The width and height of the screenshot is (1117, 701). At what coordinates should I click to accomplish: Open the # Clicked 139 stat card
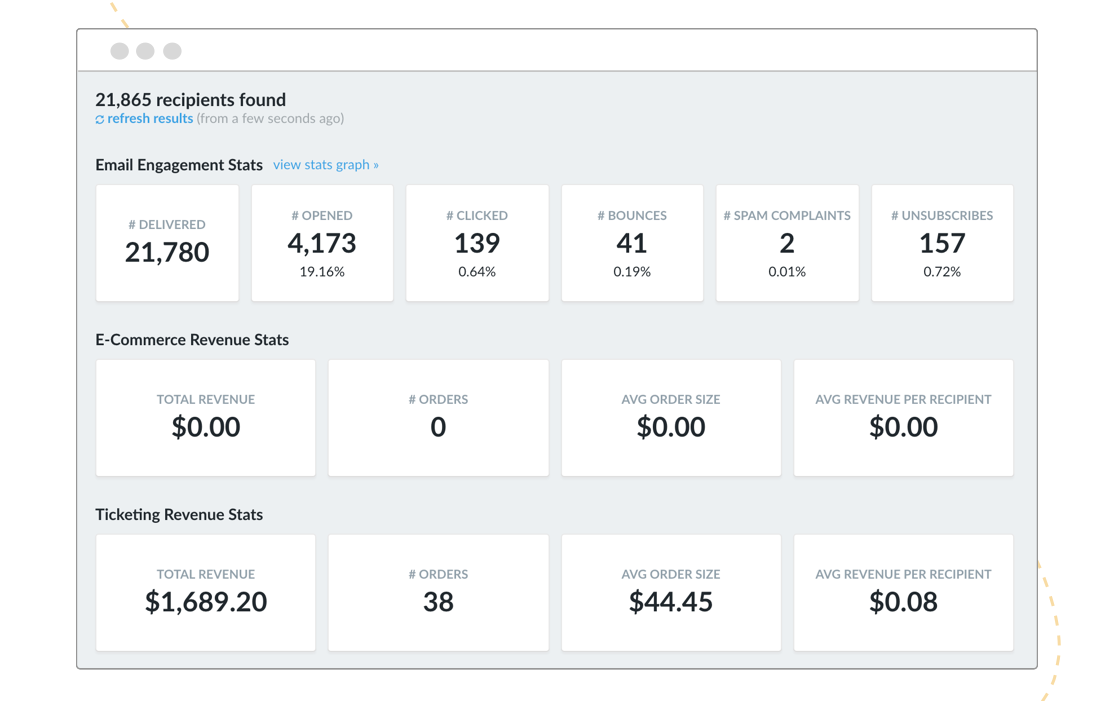pyautogui.click(x=477, y=243)
